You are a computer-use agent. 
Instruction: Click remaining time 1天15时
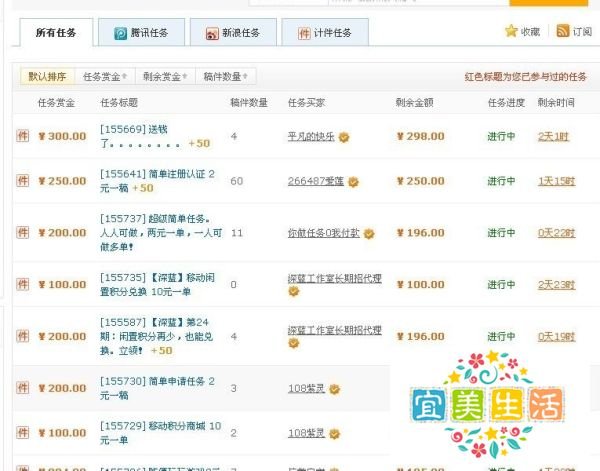point(556,181)
